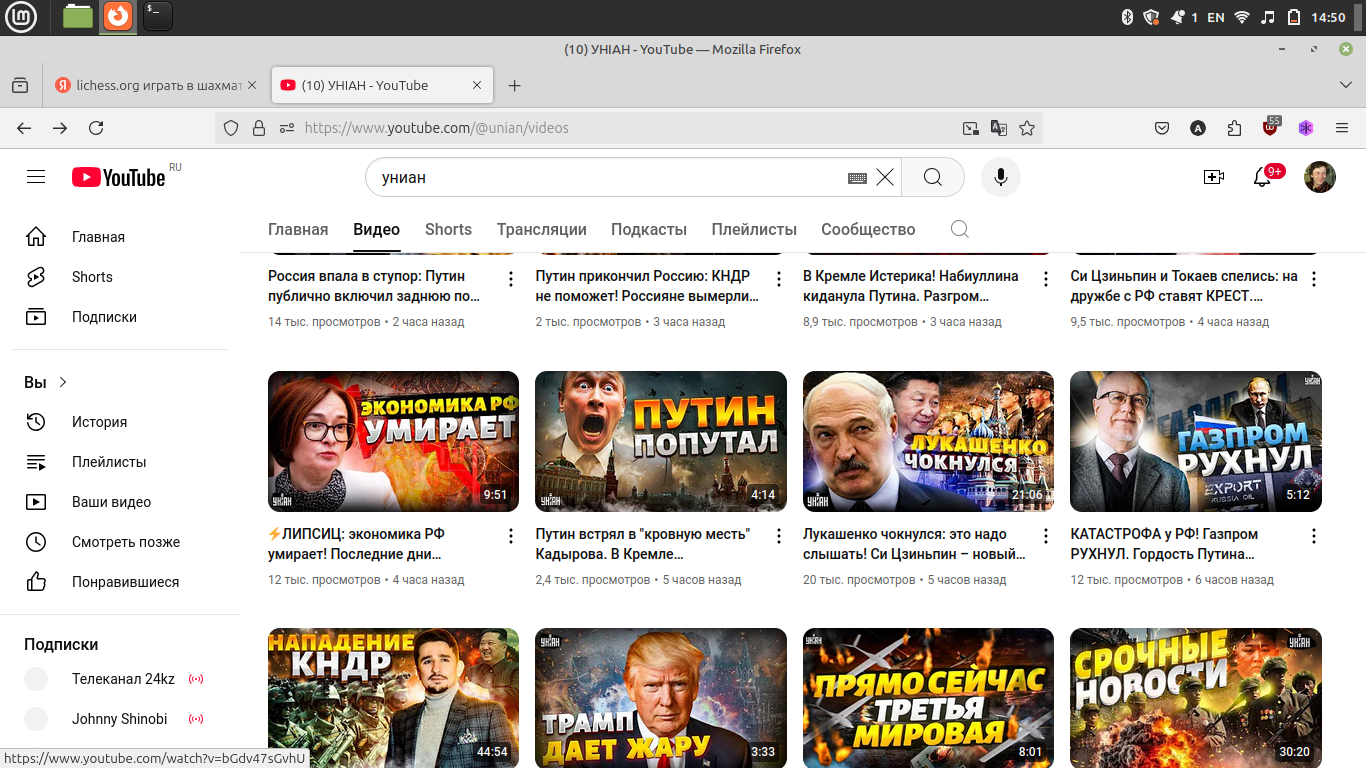Image resolution: width=1366 pixels, height=768 pixels.
Task: Open the Create video icon
Action: click(1213, 177)
